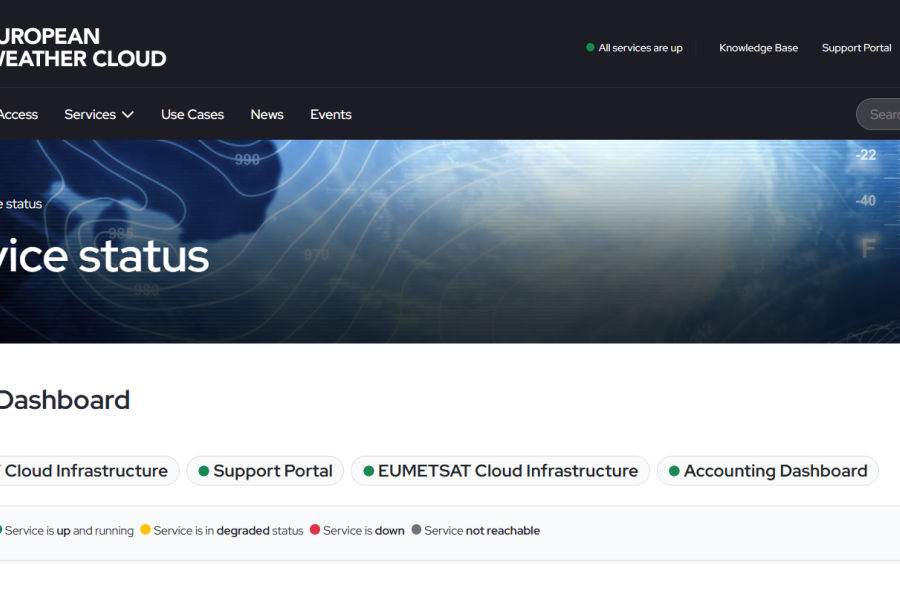This screenshot has width=900, height=600.
Task: Click green status dot on Support Portal pill
Action: pyautogui.click(x=203, y=471)
